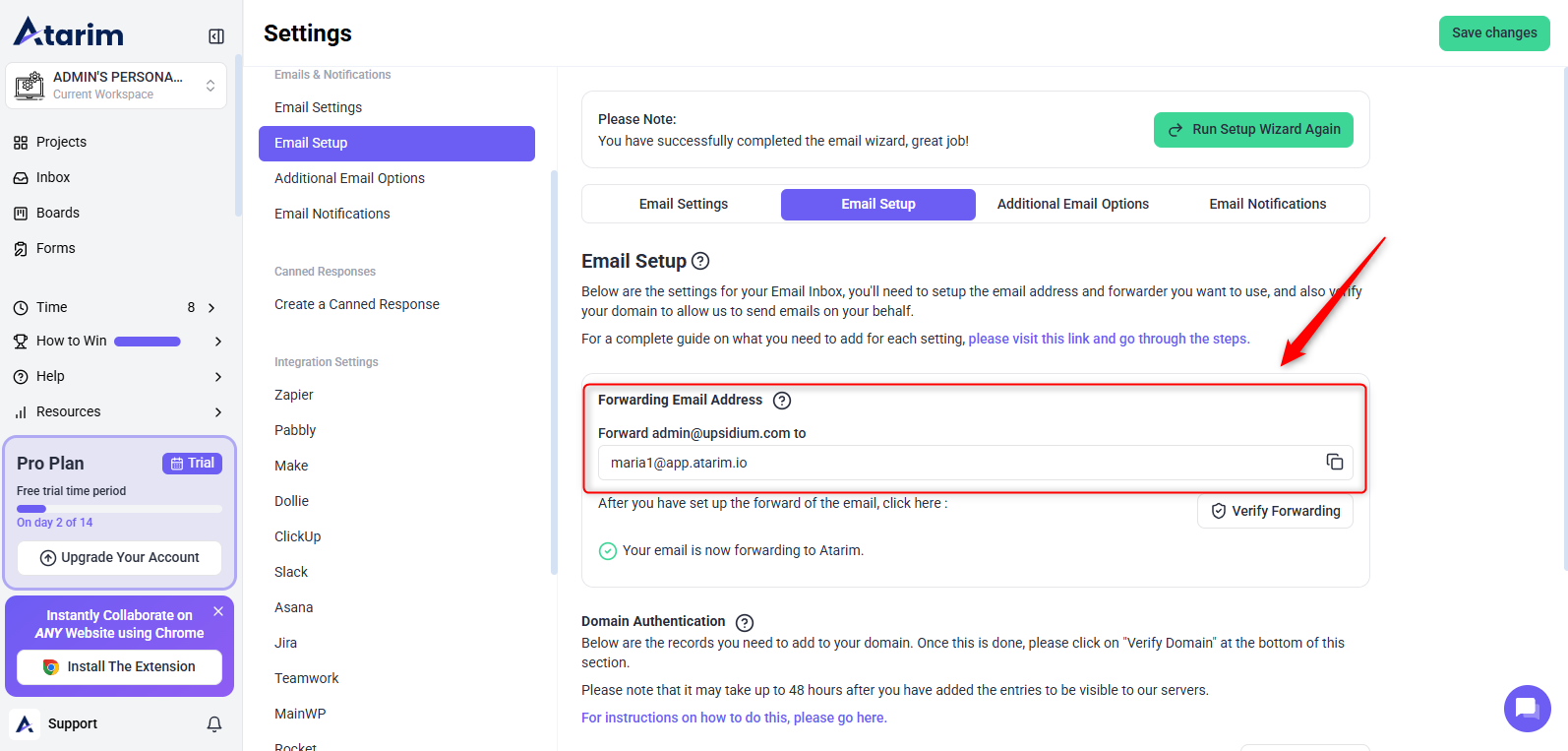1568x751 pixels.
Task: Click the How to Win progress bar
Action: 148,342
